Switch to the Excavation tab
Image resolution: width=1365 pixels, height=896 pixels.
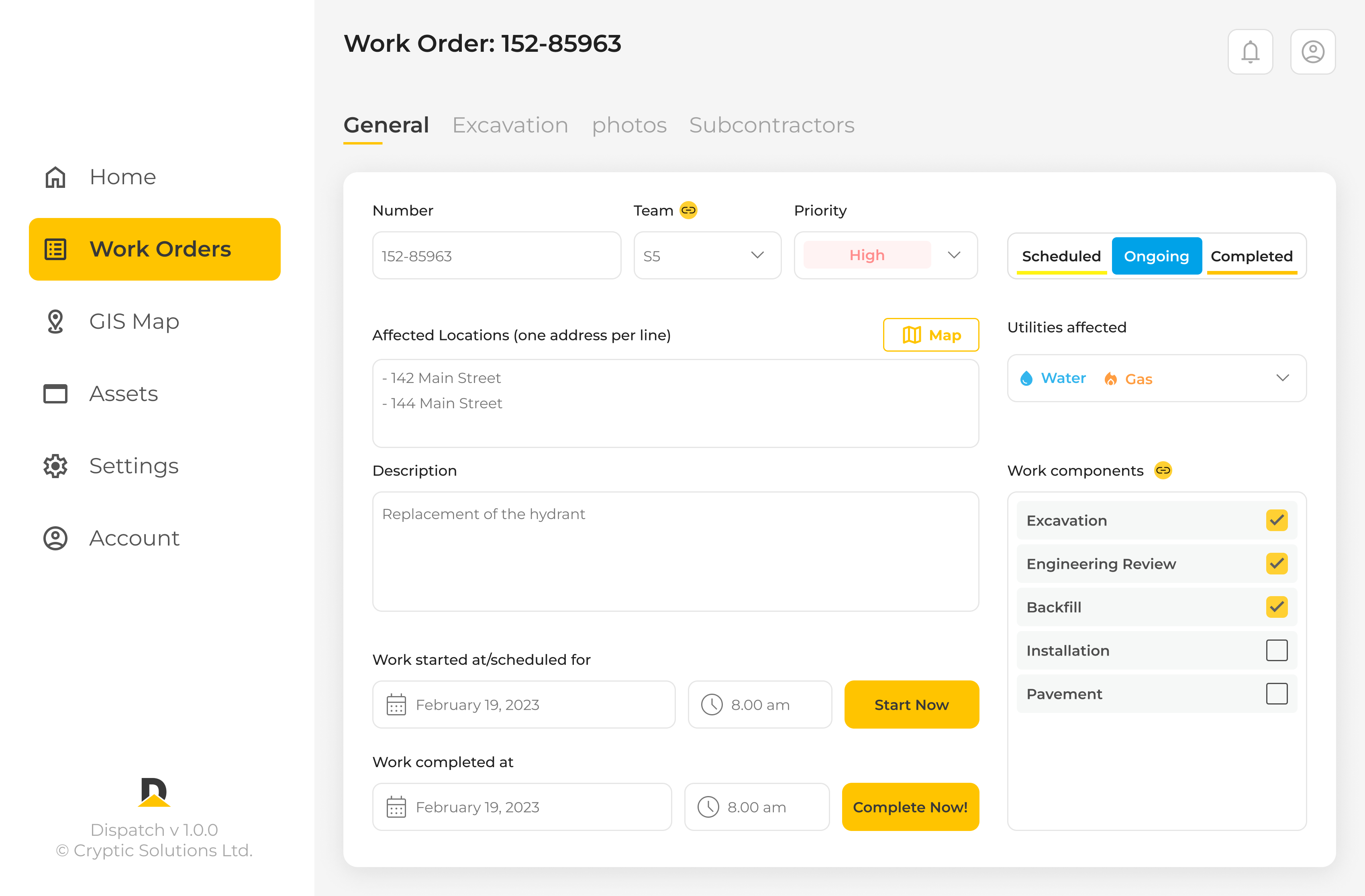[x=510, y=125]
